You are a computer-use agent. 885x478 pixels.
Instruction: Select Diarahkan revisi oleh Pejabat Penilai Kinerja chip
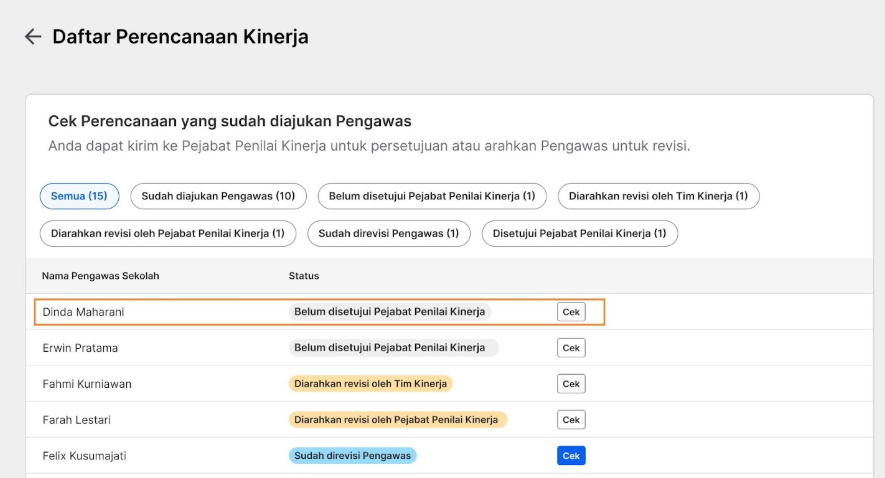click(x=168, y=233)
